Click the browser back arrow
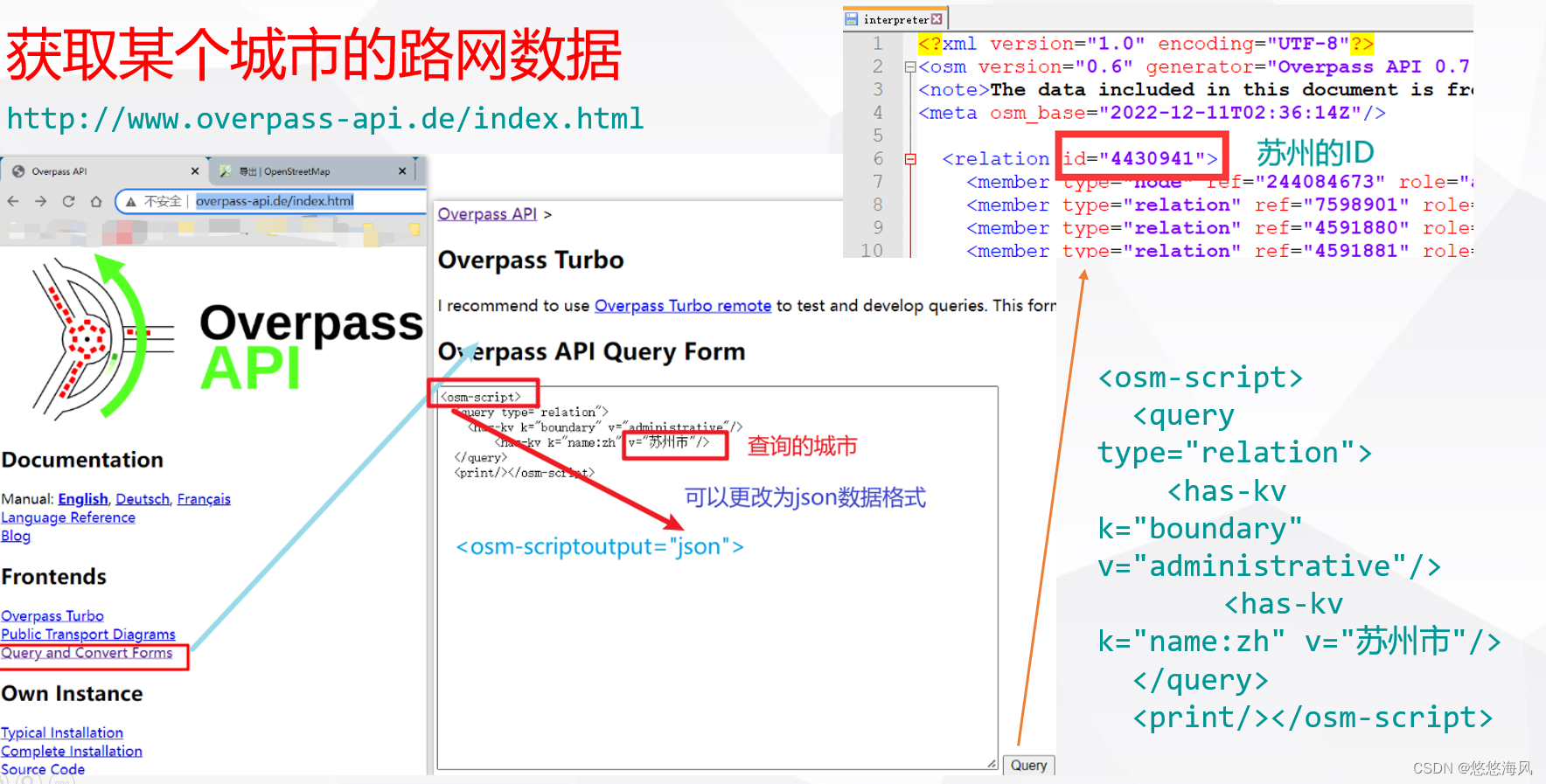 (13, 201)
